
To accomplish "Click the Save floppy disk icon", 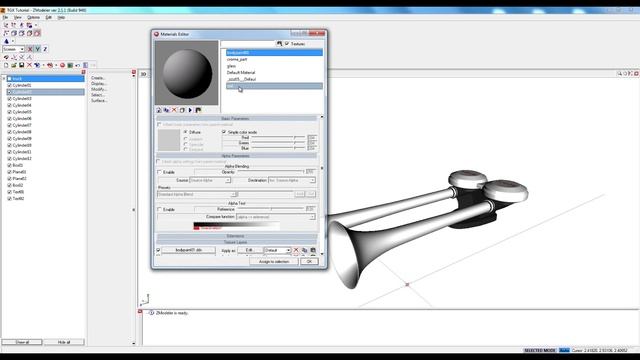I will (x=21, y=65).
